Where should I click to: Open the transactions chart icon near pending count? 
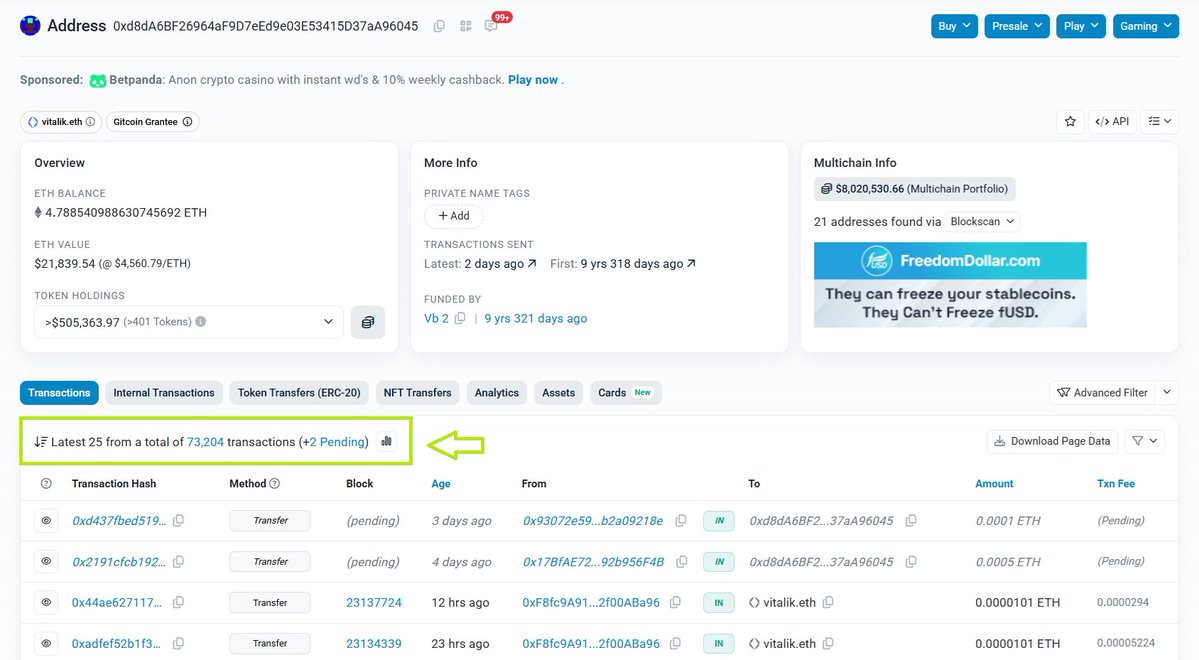pyautogui.click(x=387, y=440)
